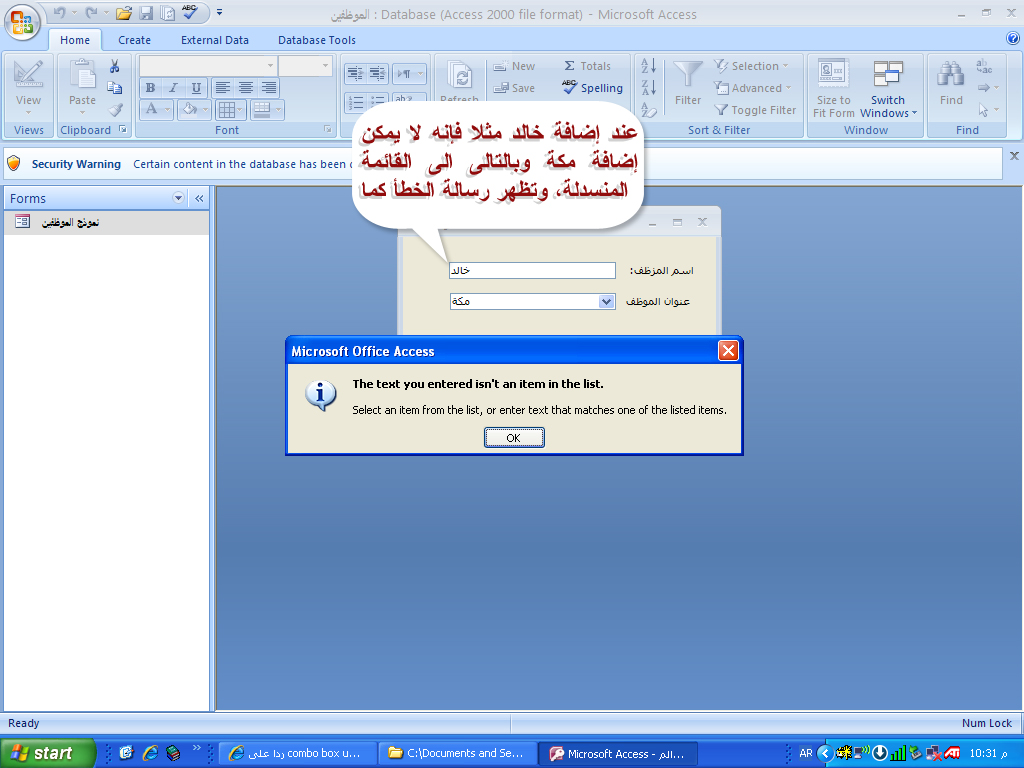Click the Totals sigma button
The width and height of the screenshot is (1024, 768).
pos(587,66)
